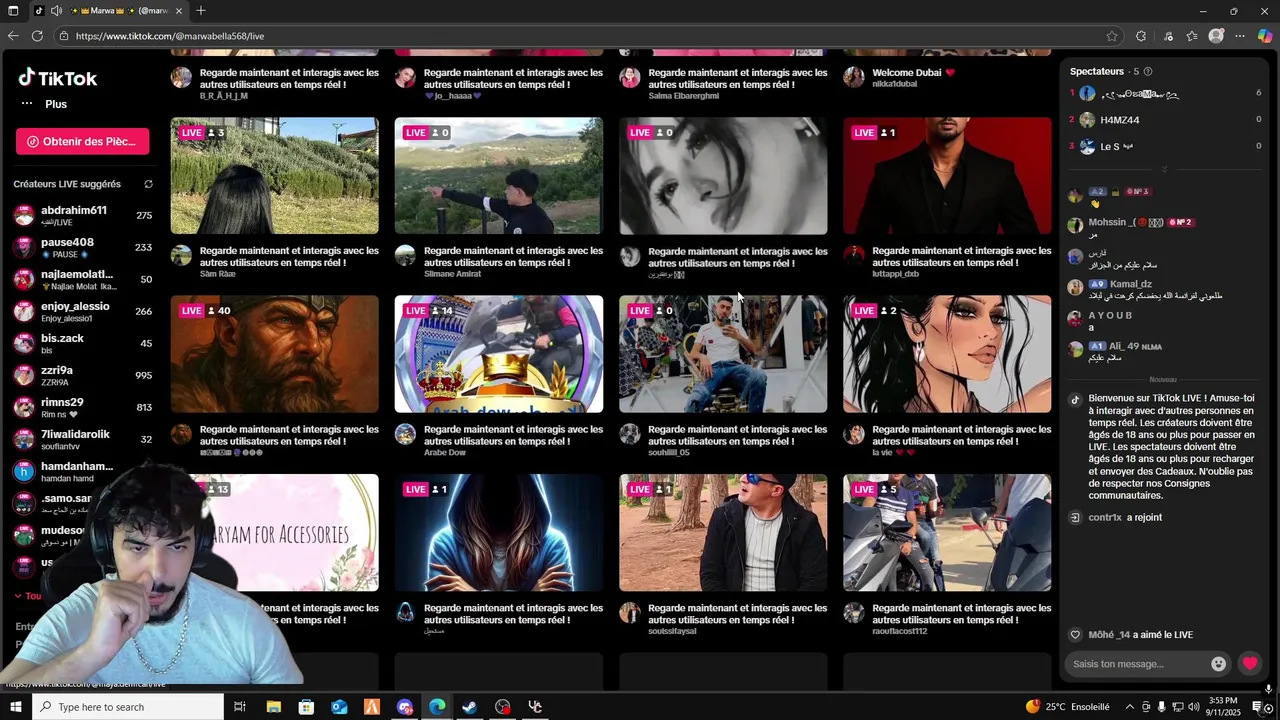Open Steam from the taskbar
The image size is (1280, 720).
470,707
